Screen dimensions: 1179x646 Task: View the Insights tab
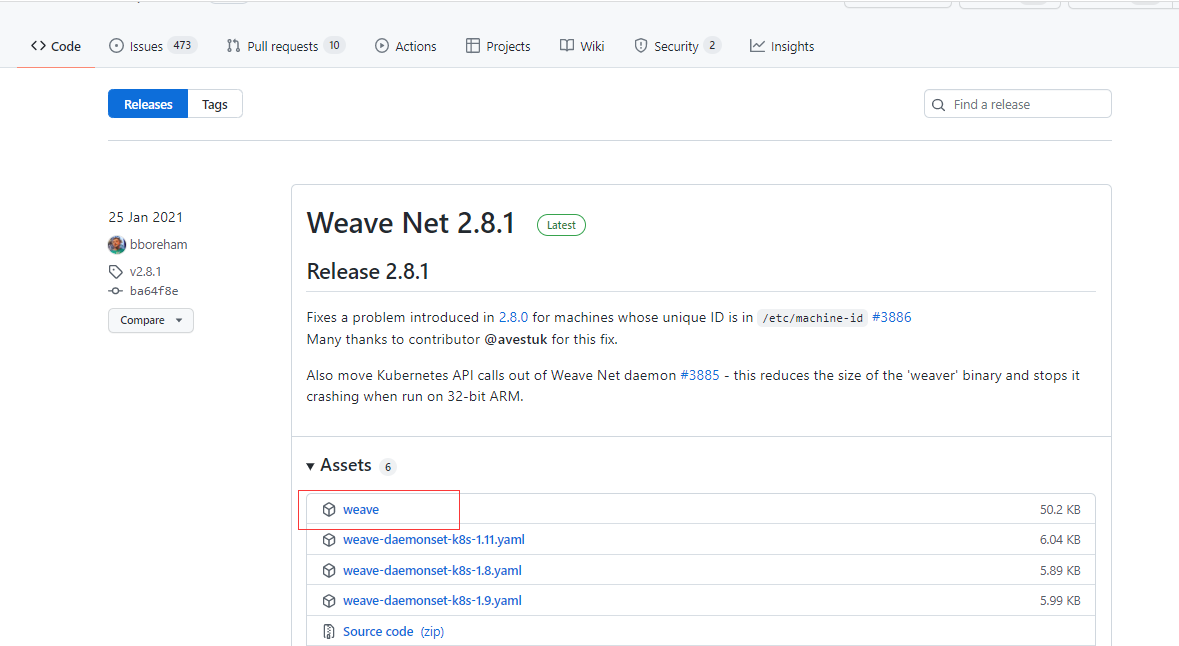click(782, 46)
